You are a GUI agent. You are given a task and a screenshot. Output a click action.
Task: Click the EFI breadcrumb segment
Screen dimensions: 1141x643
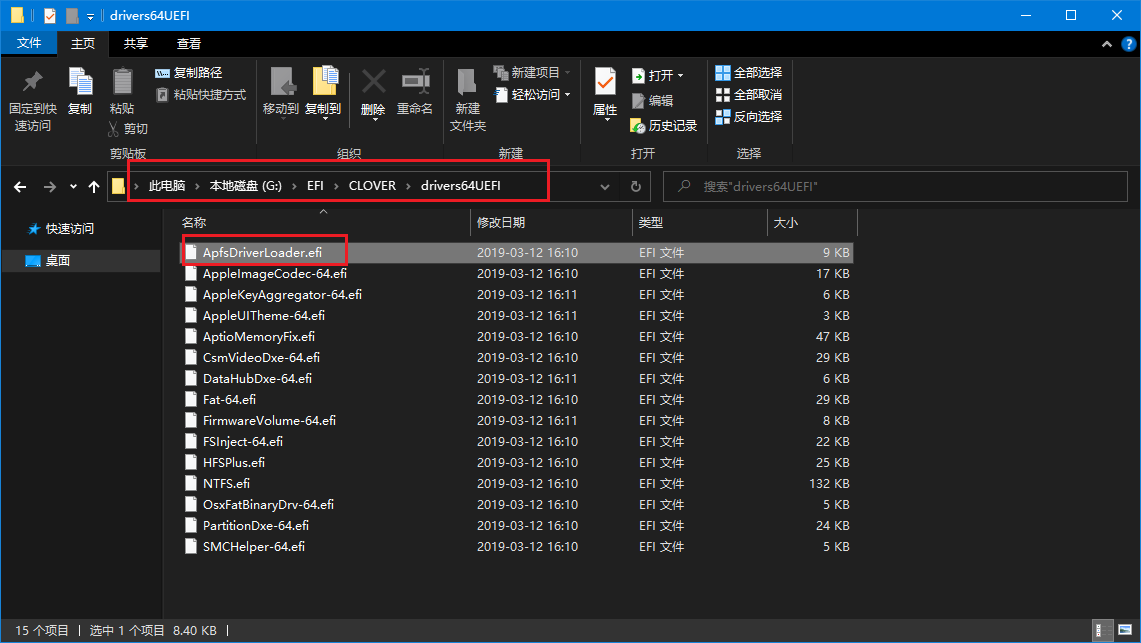[x=315, y=186]
